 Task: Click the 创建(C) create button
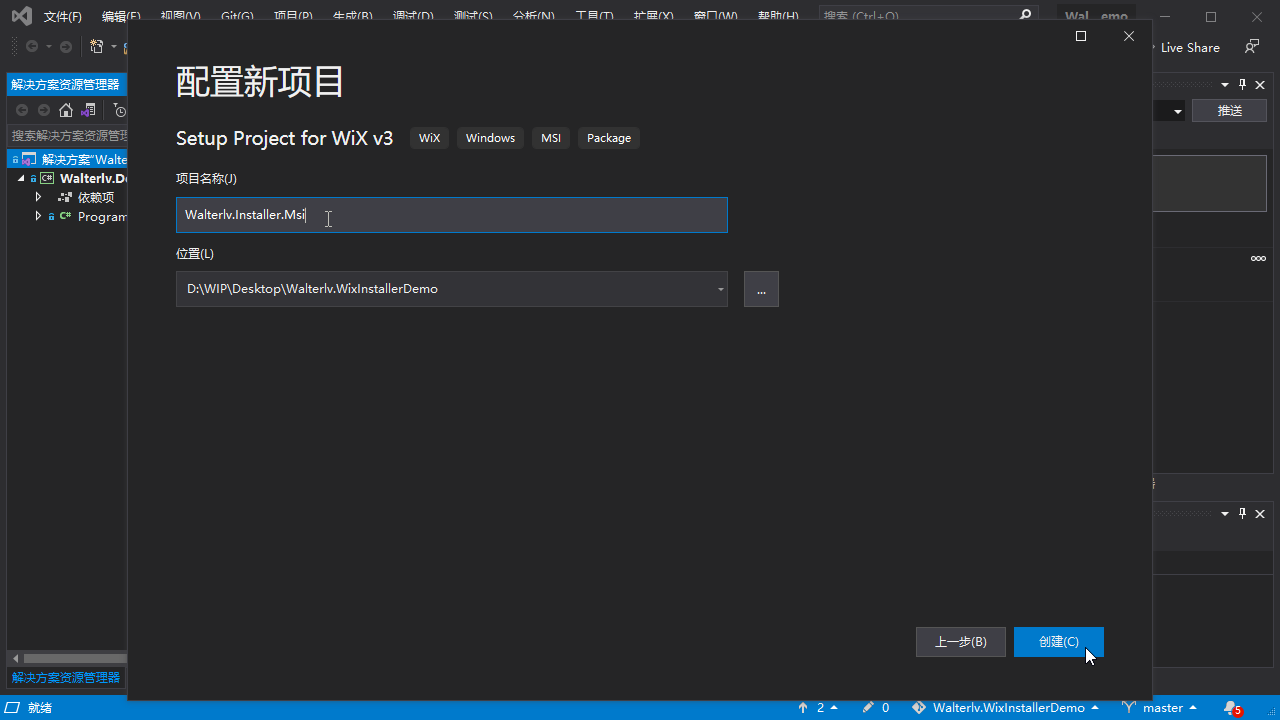click(1058, 642)
